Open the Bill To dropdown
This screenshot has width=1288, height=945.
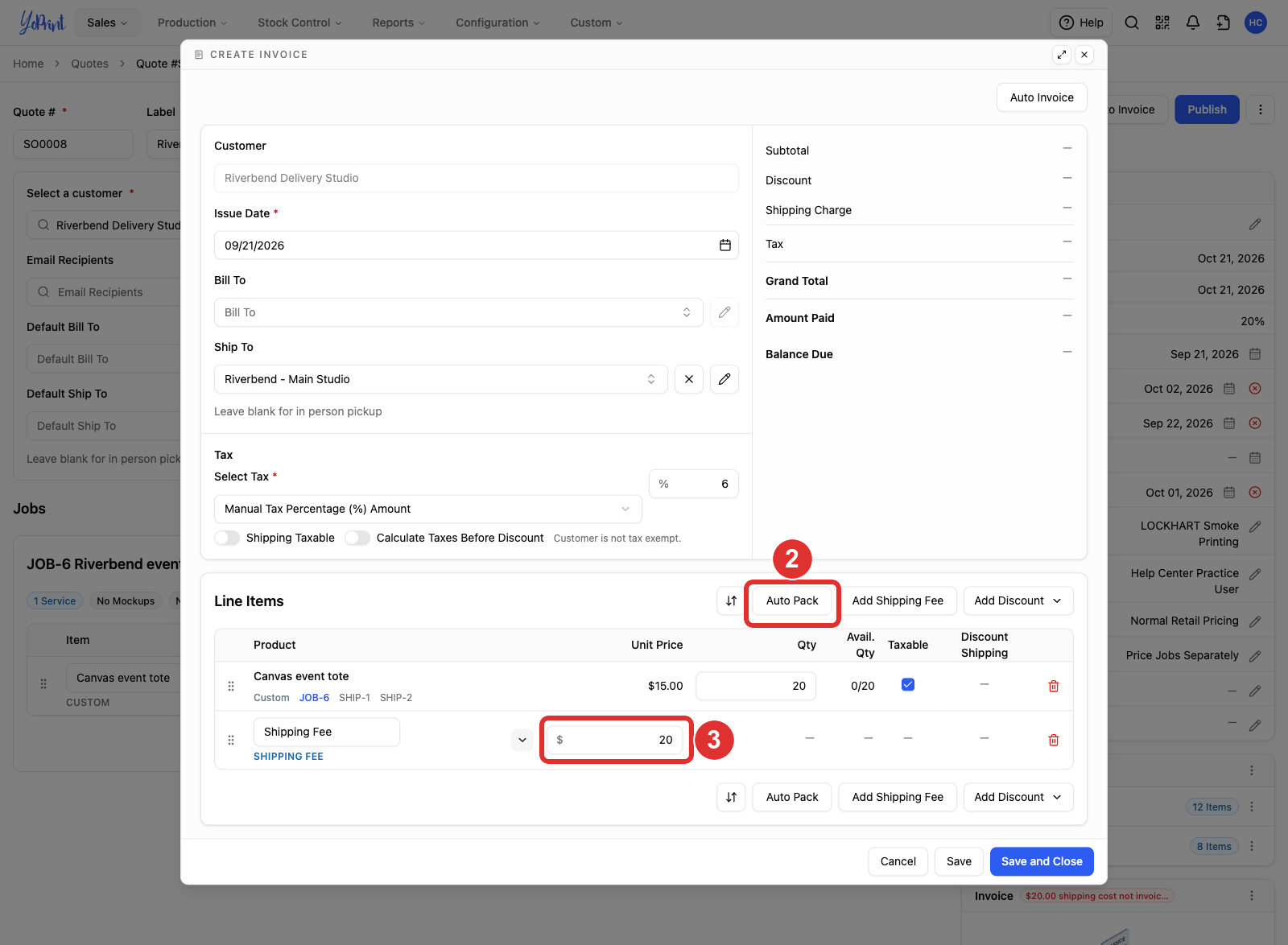click(458, 312)
